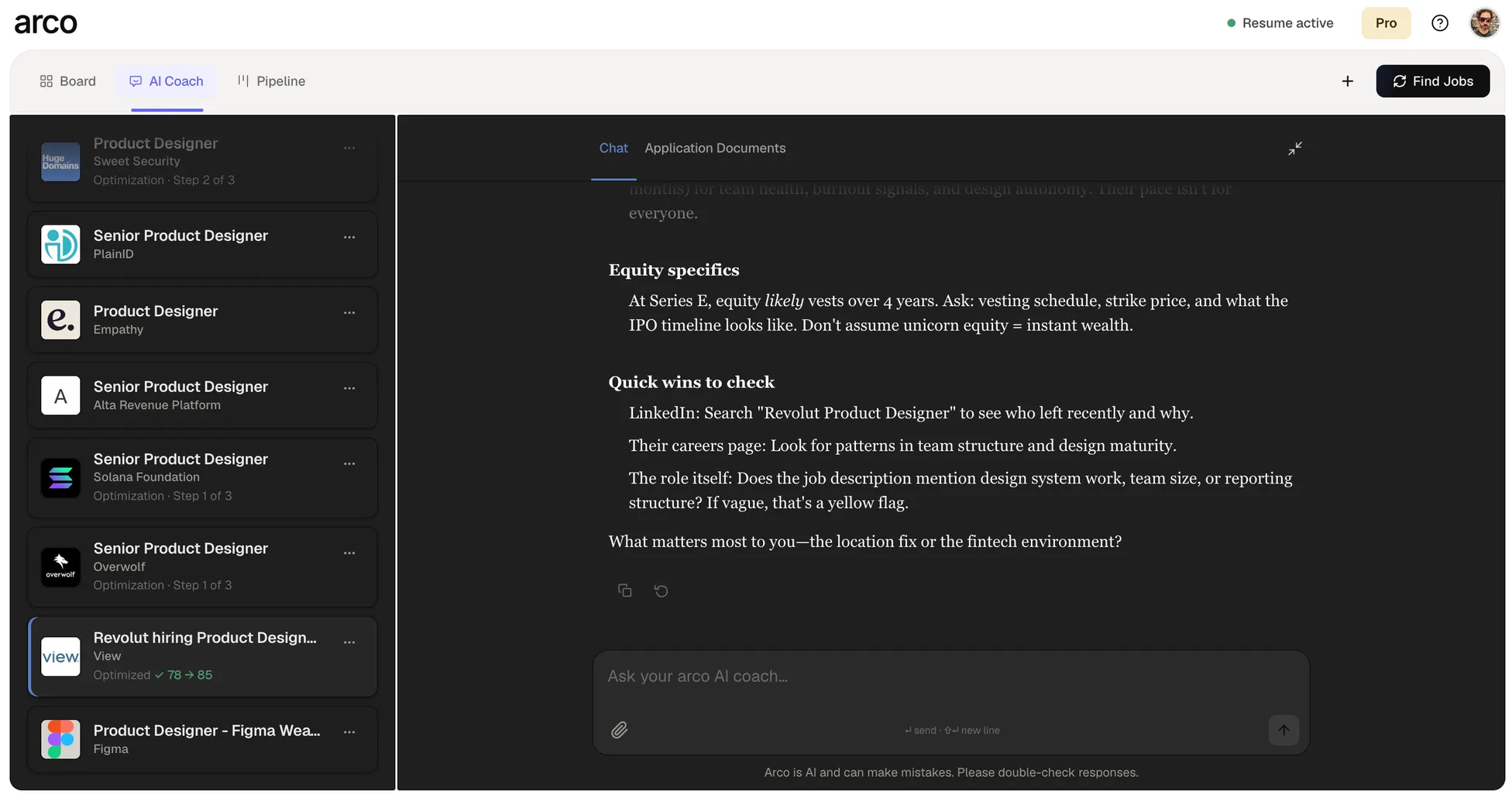Select Product Designer - Figma Weave job
Screen dimensions: 1512x798
(x=202, y=739)
